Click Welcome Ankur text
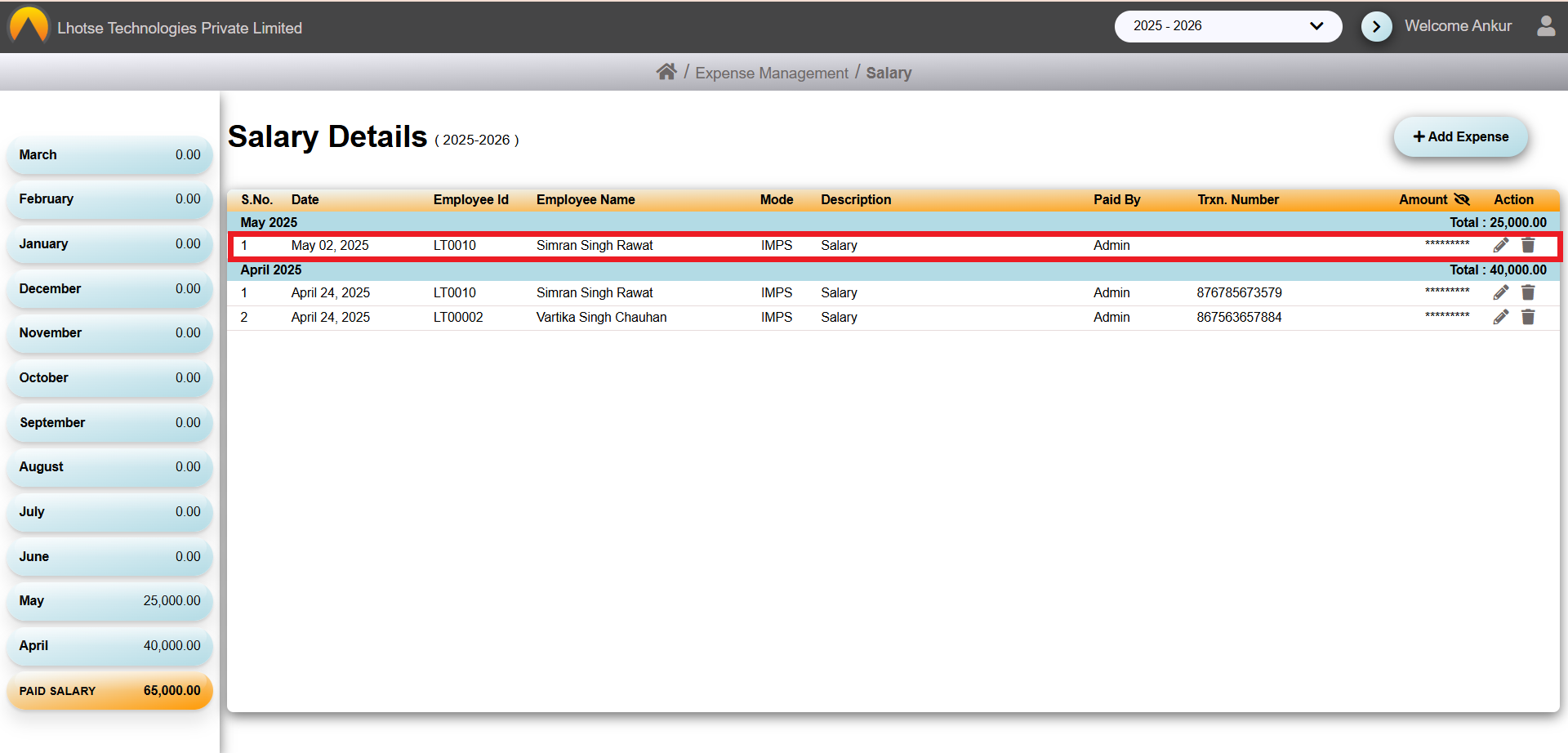This screenshot has height=753, width=1568. pos(1458,26)
